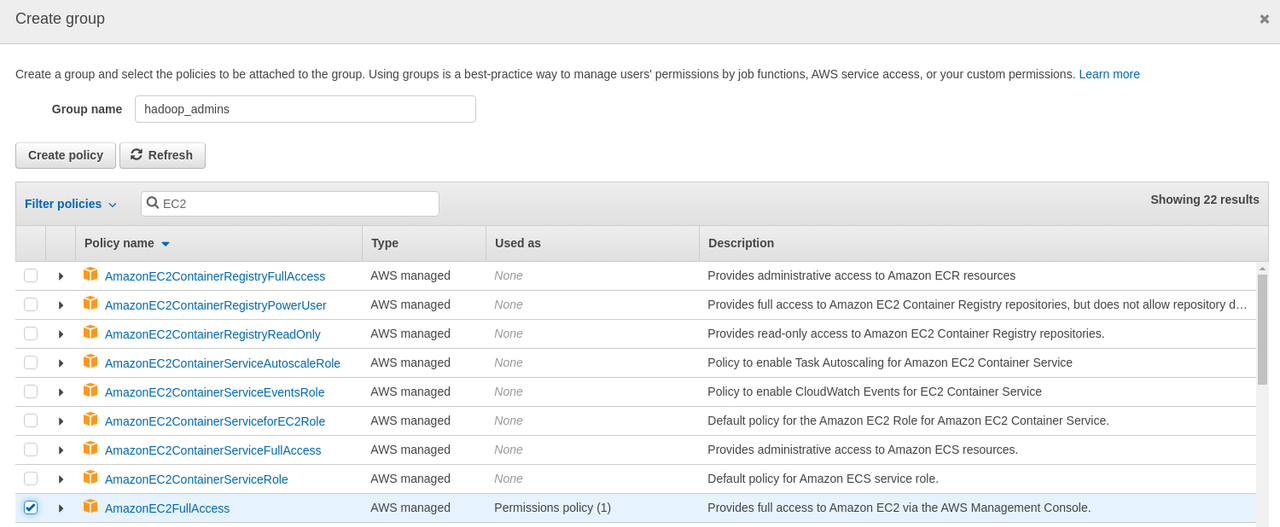Image resolution: width=1280 pixels, height=527 pixels.
Task: Click the Refresh button
Action: 162,155
